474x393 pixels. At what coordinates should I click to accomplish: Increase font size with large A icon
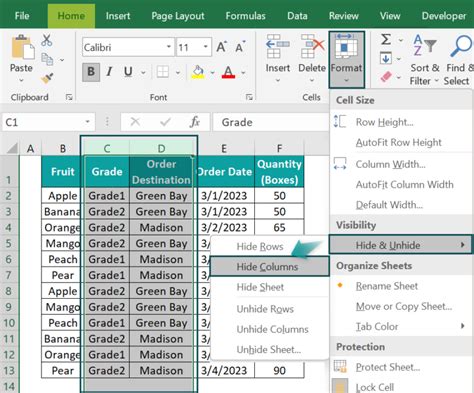222,47
